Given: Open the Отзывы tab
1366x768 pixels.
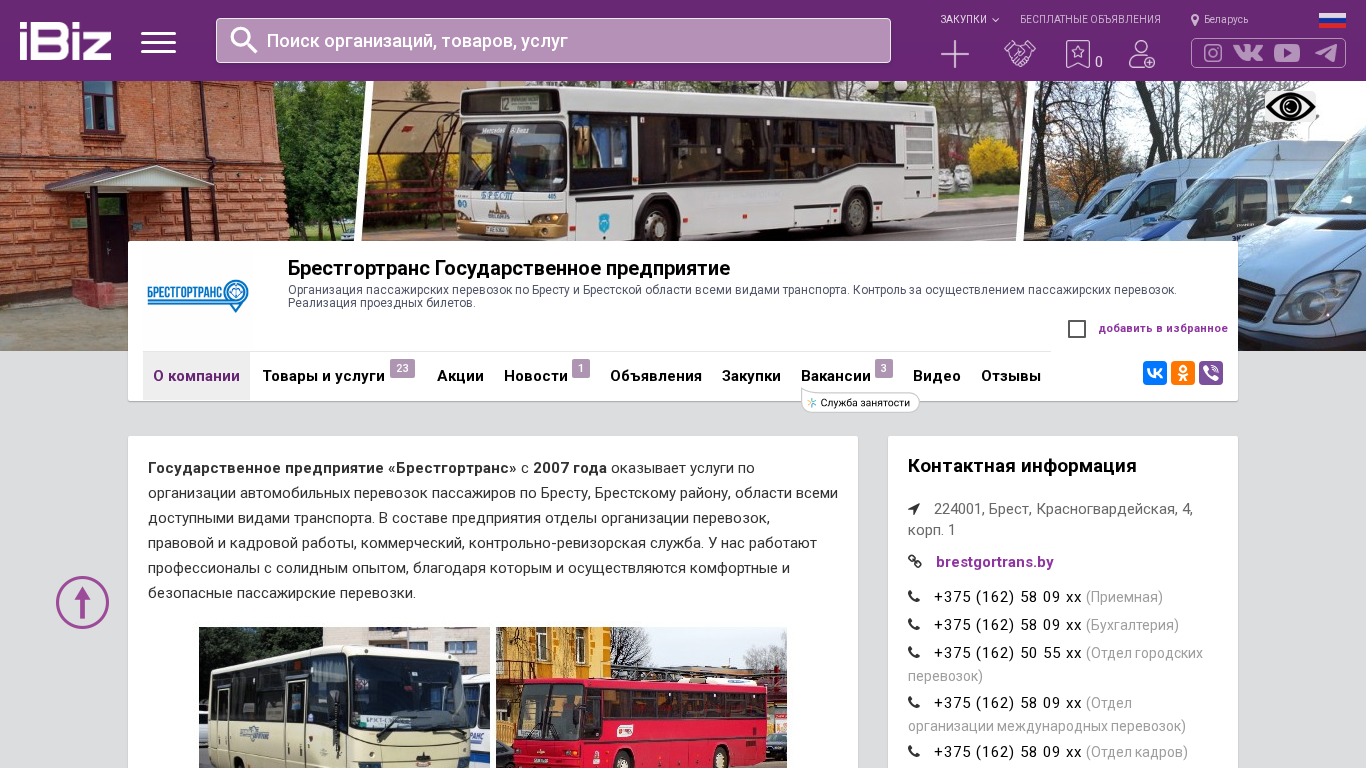Looking at the screenshot, I should pos(1011,376).
